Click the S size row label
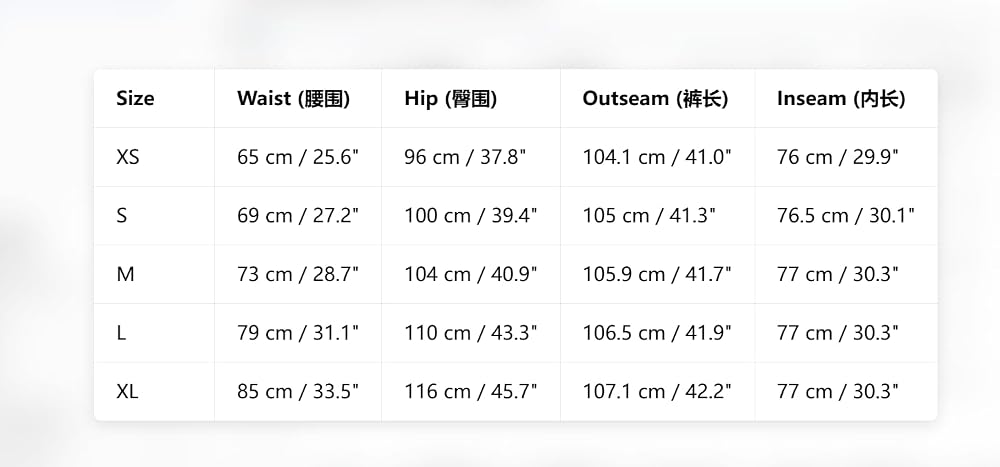This screenshot has width=1000, height=467. (x=121, y=216)
